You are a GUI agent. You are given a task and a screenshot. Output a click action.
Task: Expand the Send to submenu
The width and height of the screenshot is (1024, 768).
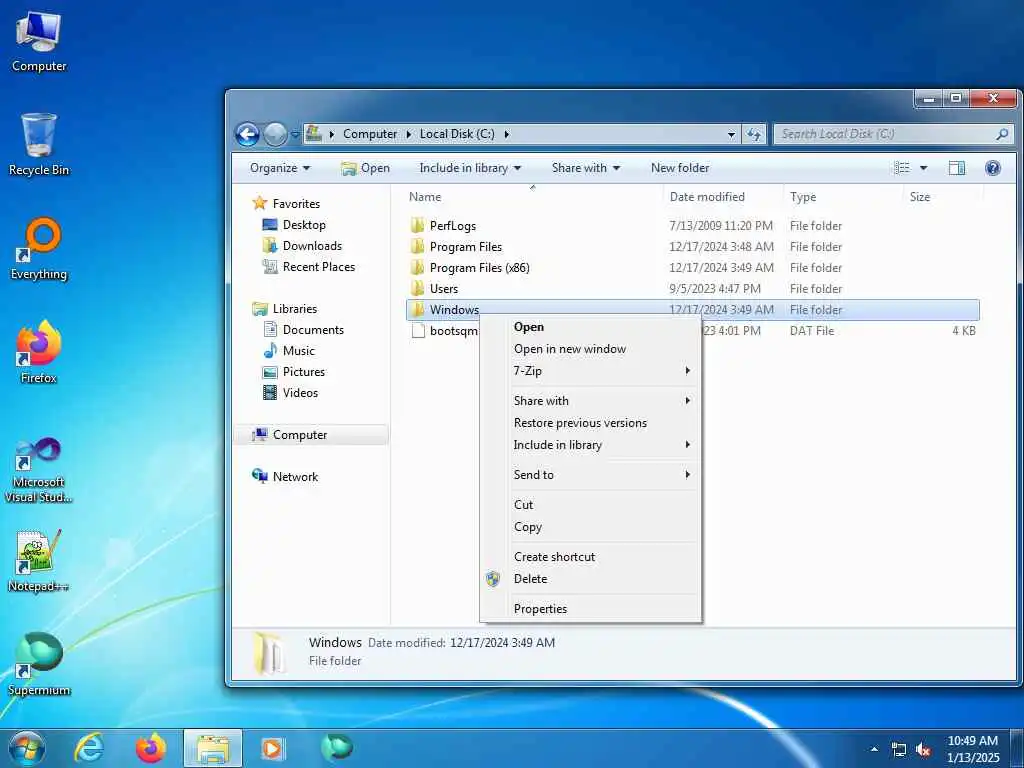tap(591, 475)
